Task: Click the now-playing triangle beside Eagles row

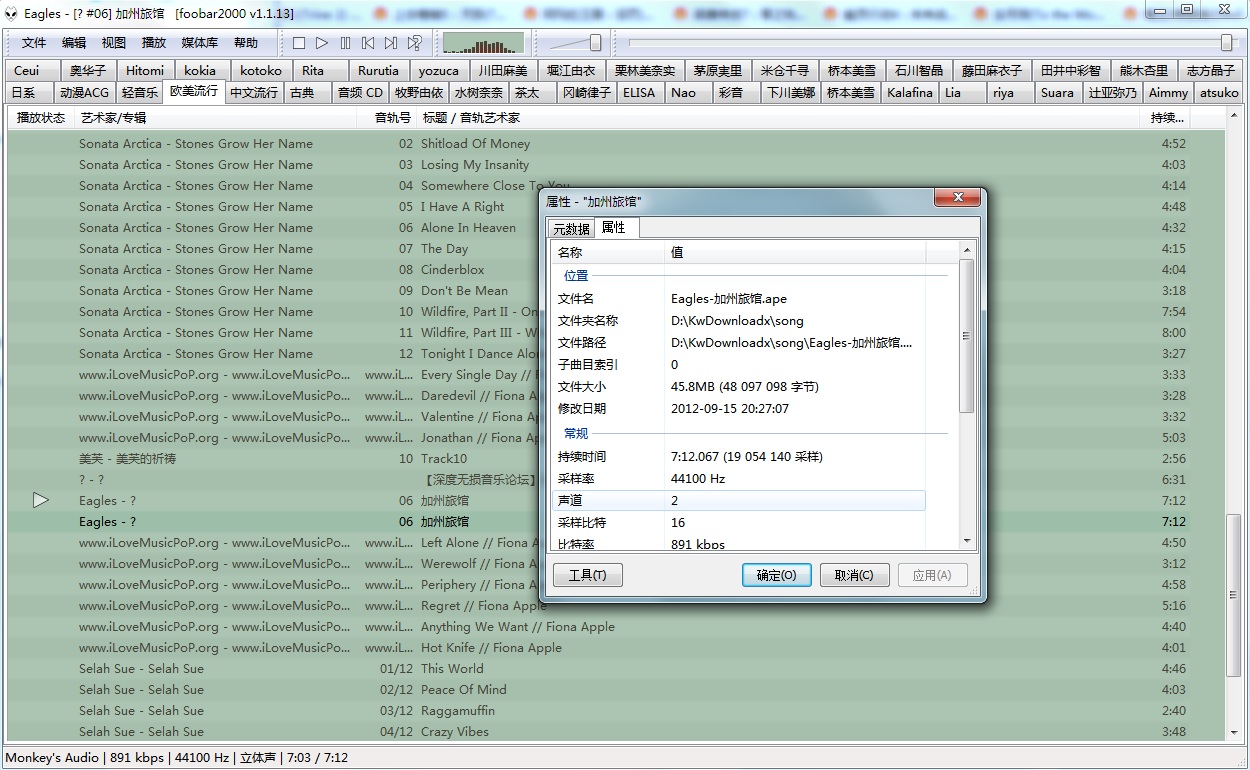Action: coord(41,500)
